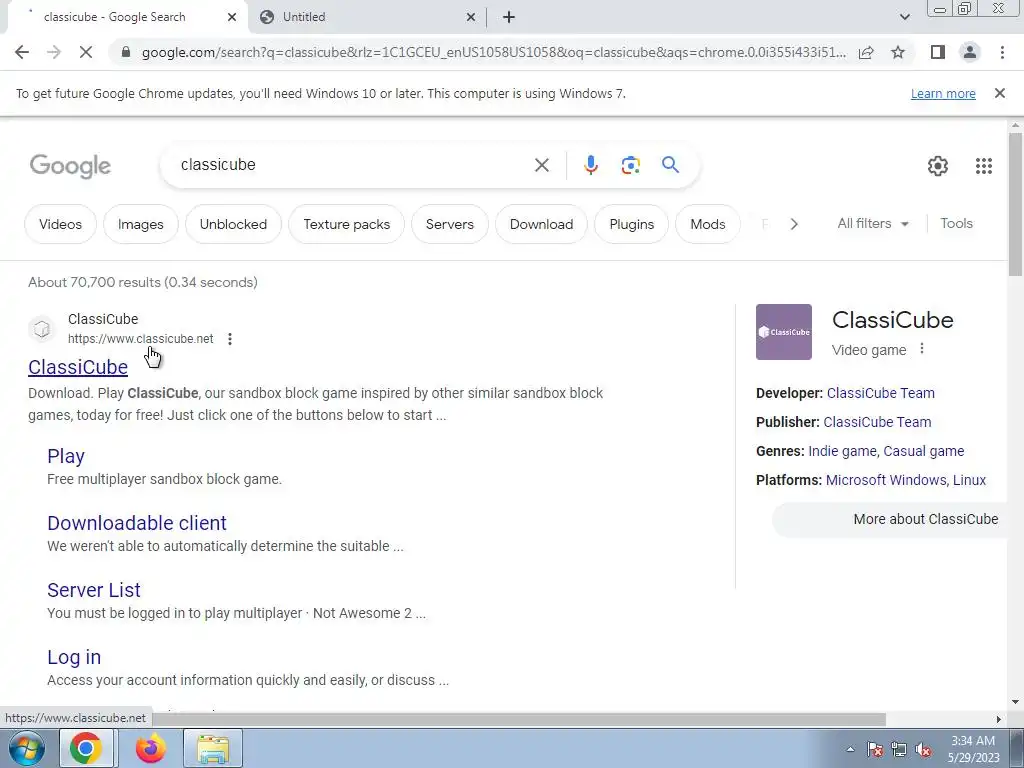This screenshot has height=768, width=1024.
Task: Dismiss the Chrome update notice bar
Action: [x=999, y=93]
